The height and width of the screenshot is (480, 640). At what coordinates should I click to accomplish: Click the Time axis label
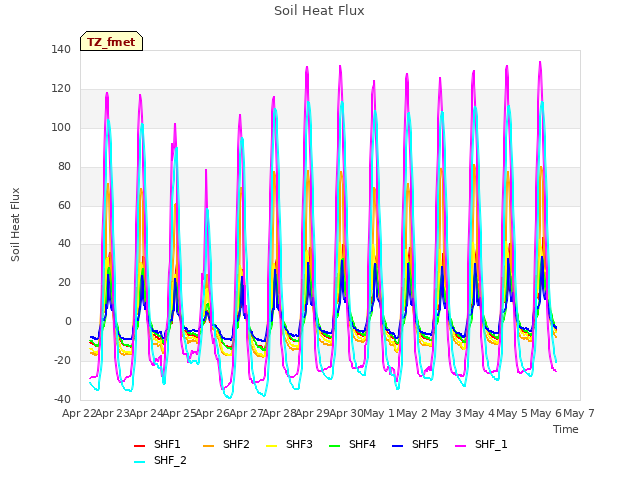[566, 429]
